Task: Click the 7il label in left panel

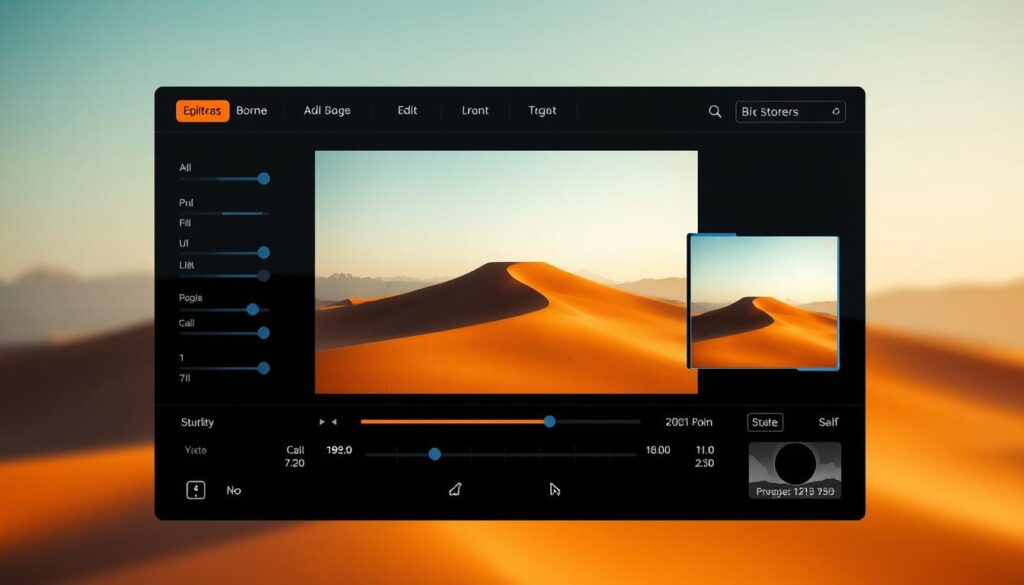Action: [x=185, y=378]
